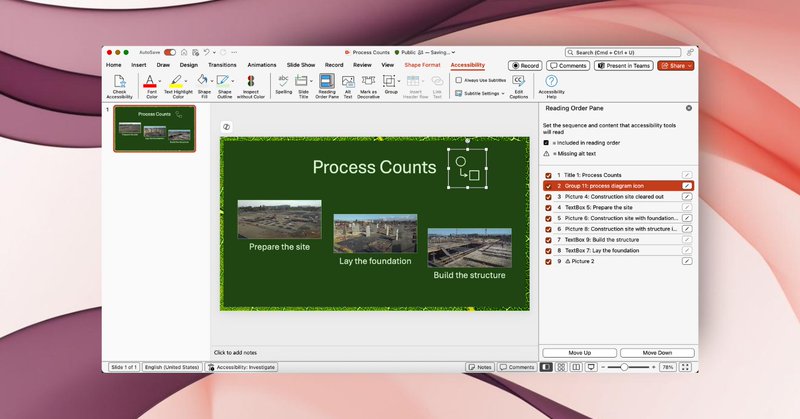Open the Shape Outline dropdown arrow
Viewport: 800px width, 419px height.
233,81
